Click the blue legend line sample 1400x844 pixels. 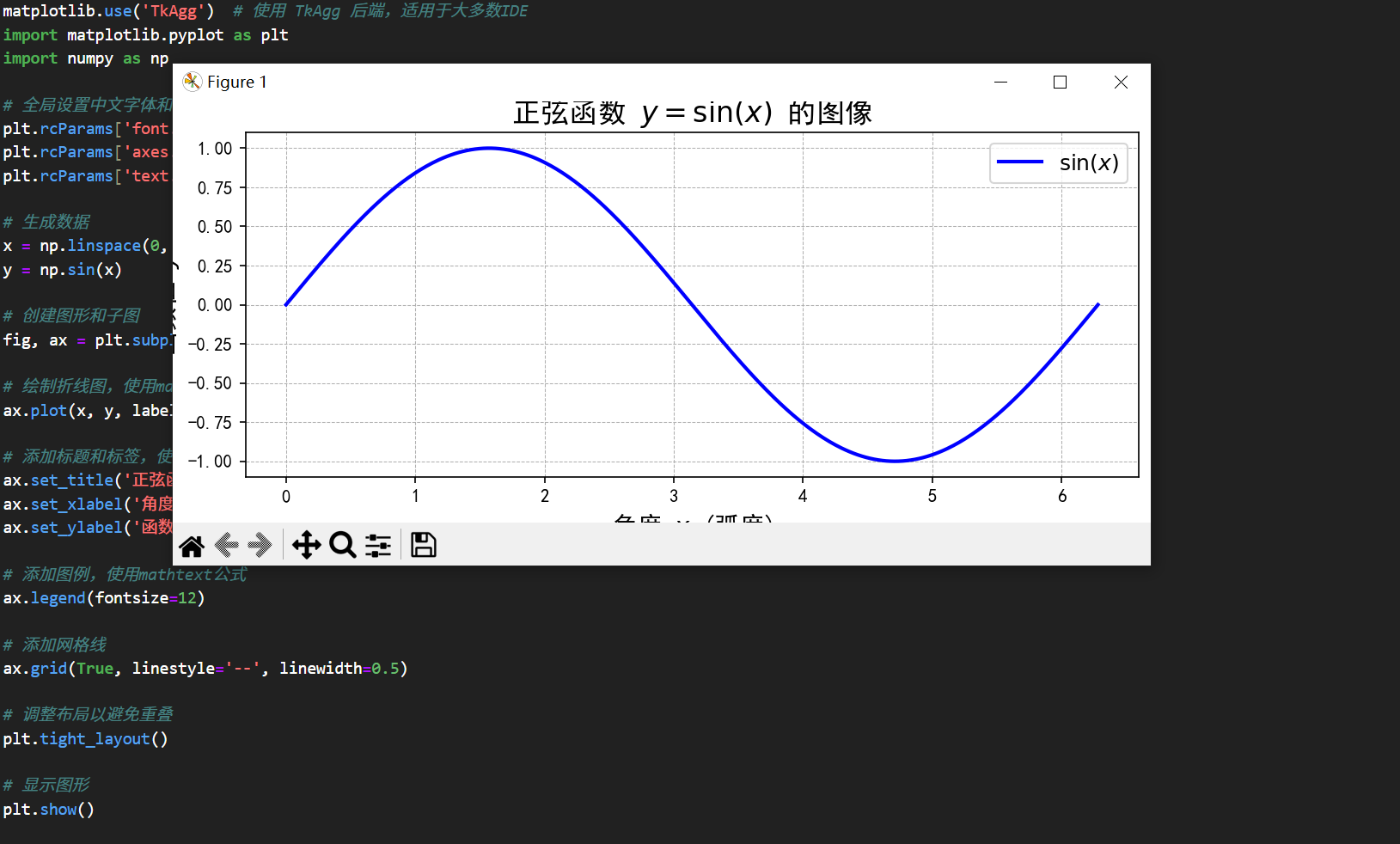[x=1019, y=162]
